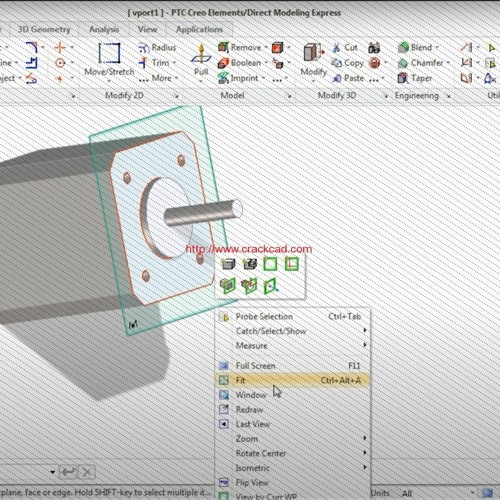This screenshot has width=500, height=500.
Task: Choose Fit from the context menu
Action: 292,380
